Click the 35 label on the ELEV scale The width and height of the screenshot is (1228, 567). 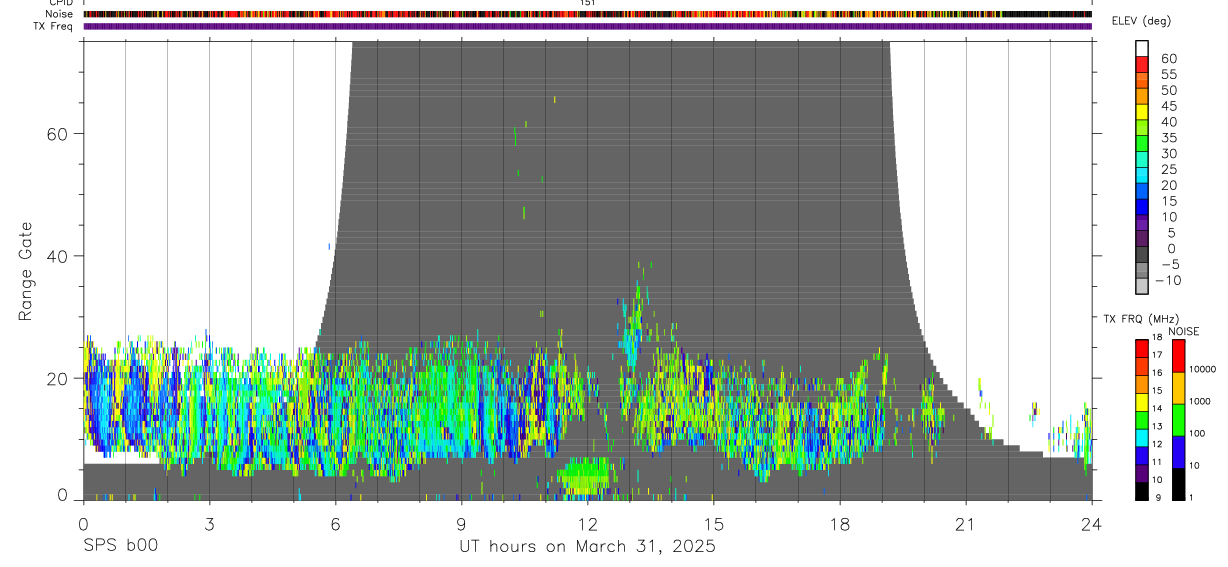click(x=1168, y=138)
